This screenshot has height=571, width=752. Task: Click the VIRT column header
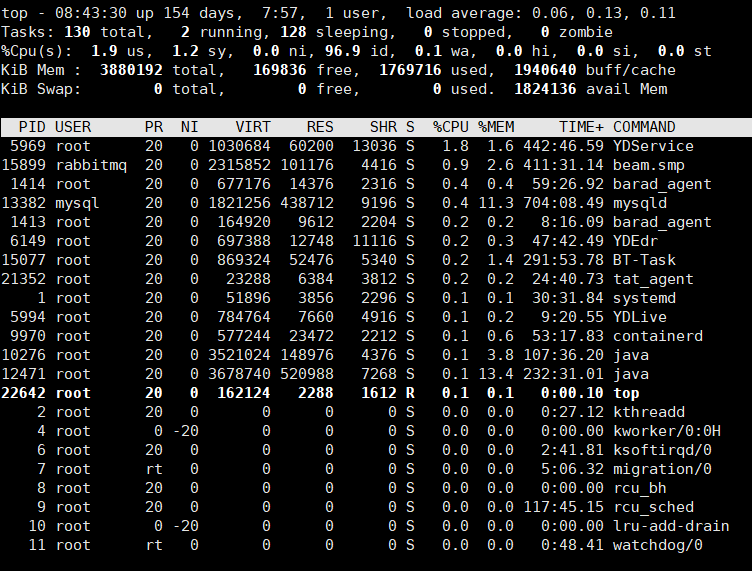coord(253,127)
